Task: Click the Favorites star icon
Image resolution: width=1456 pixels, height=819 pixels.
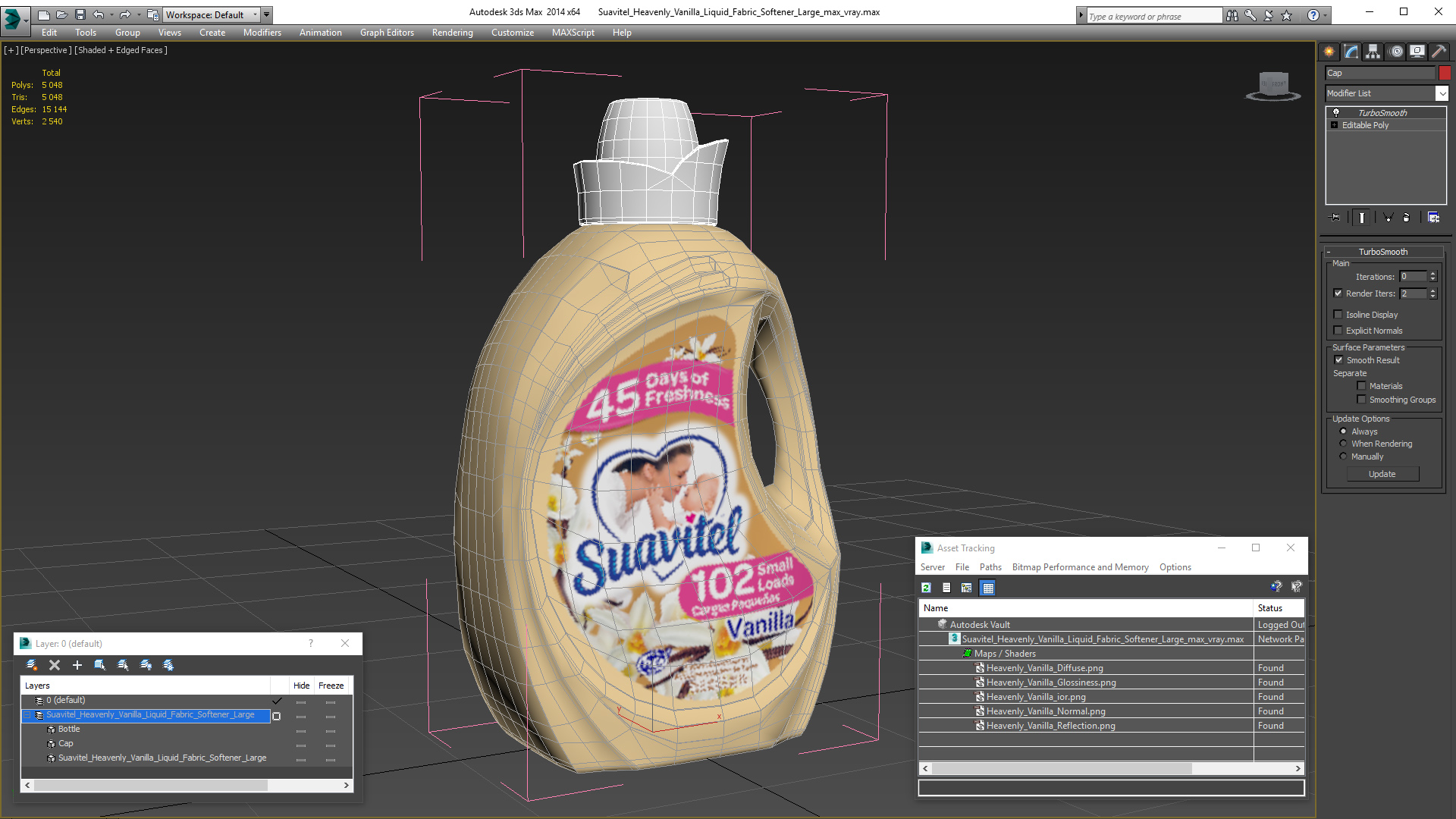Action: click(1287, 15)
